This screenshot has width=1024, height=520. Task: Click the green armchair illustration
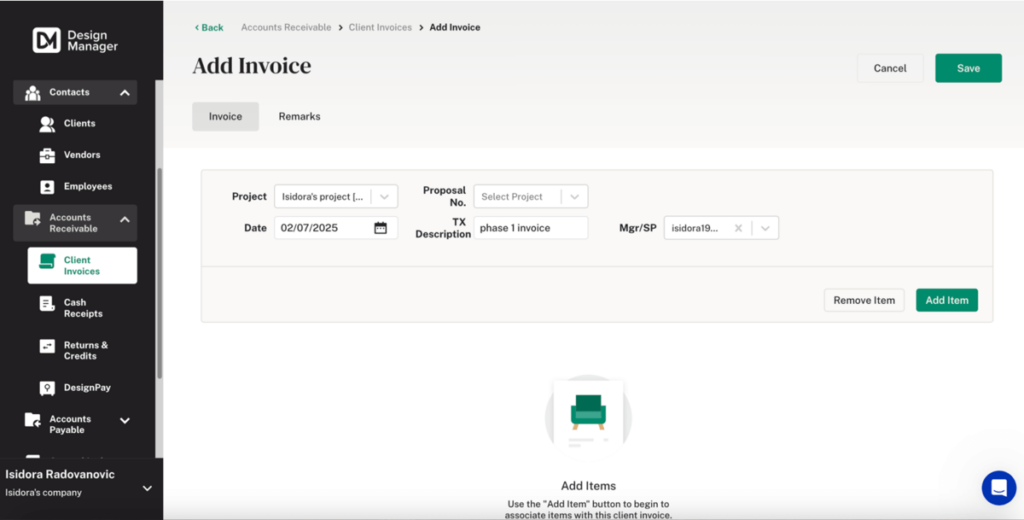coord(588,412)
